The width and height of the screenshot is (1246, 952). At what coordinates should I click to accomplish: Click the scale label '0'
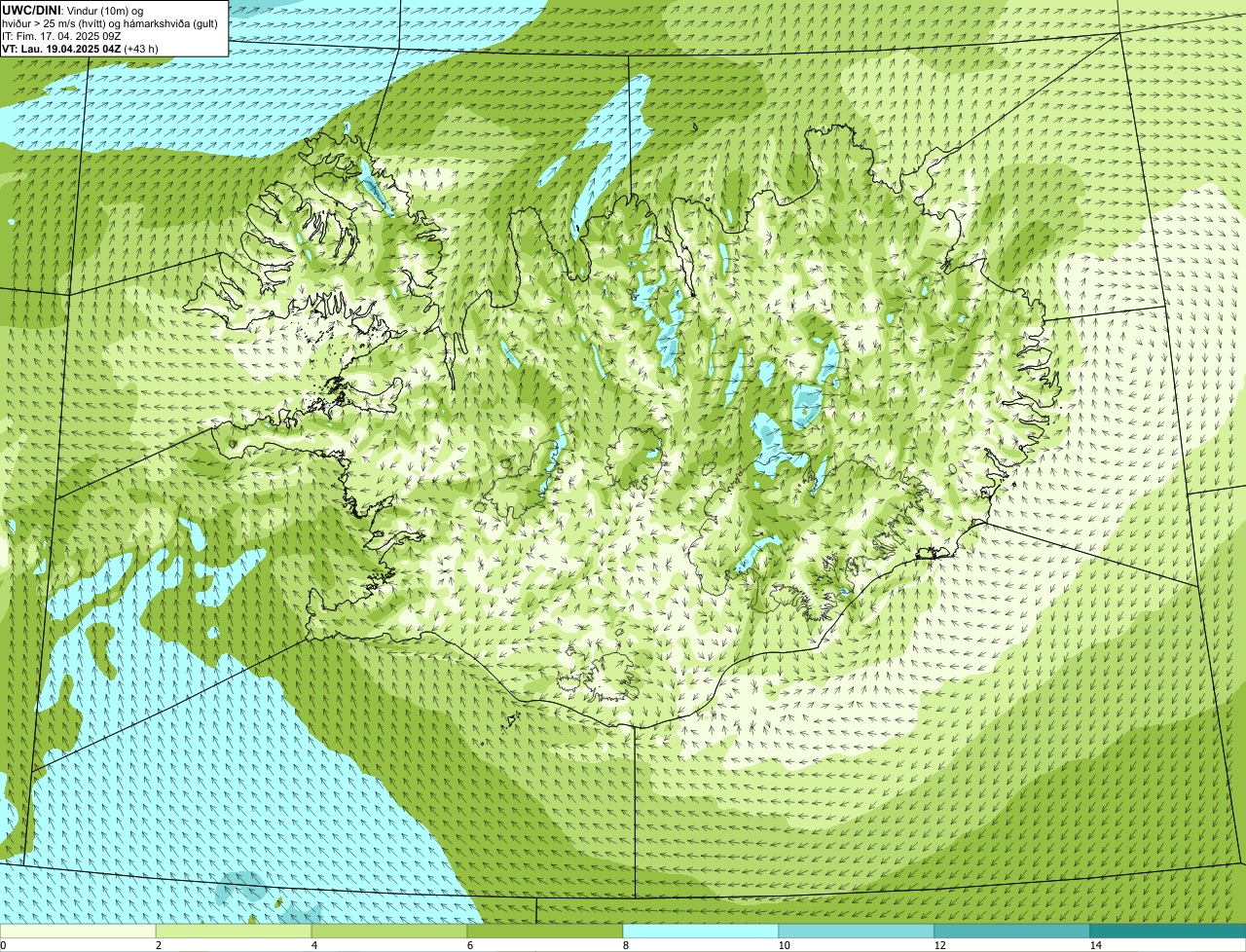coord(3,945)
